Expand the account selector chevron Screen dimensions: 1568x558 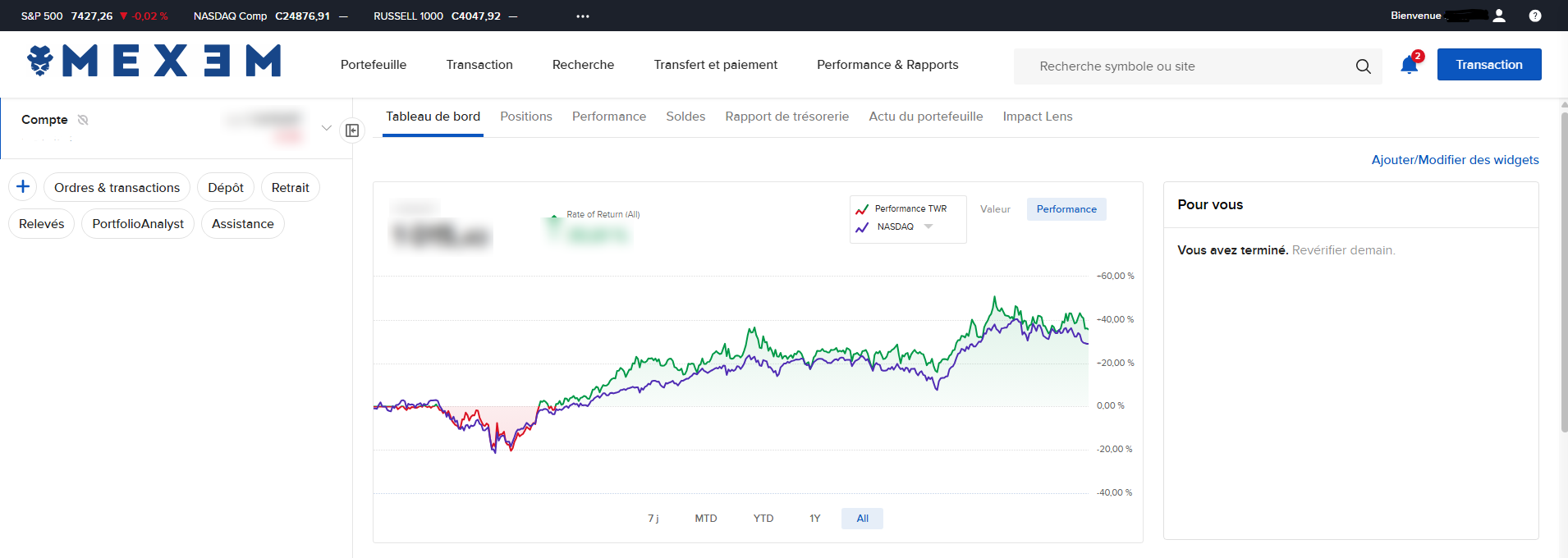(327, 128)
